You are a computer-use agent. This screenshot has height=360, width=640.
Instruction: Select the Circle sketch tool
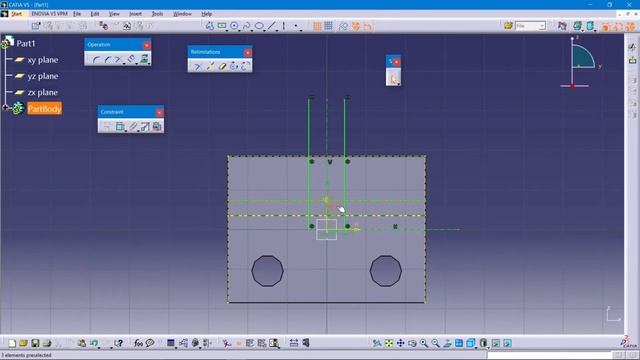pos(234,26)
